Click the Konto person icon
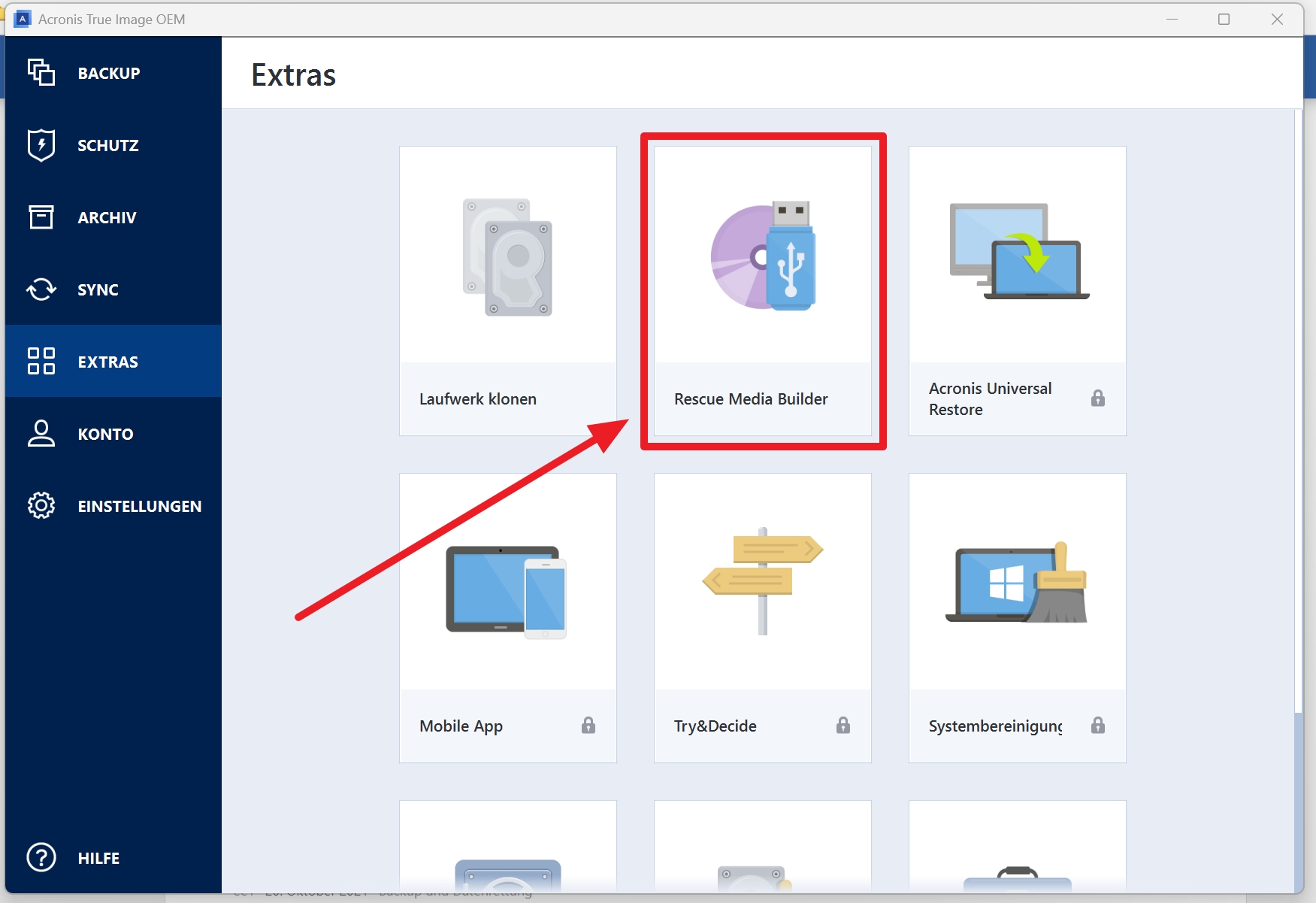The width and height of the screenshot is (1316, 903). click(41, 433)
